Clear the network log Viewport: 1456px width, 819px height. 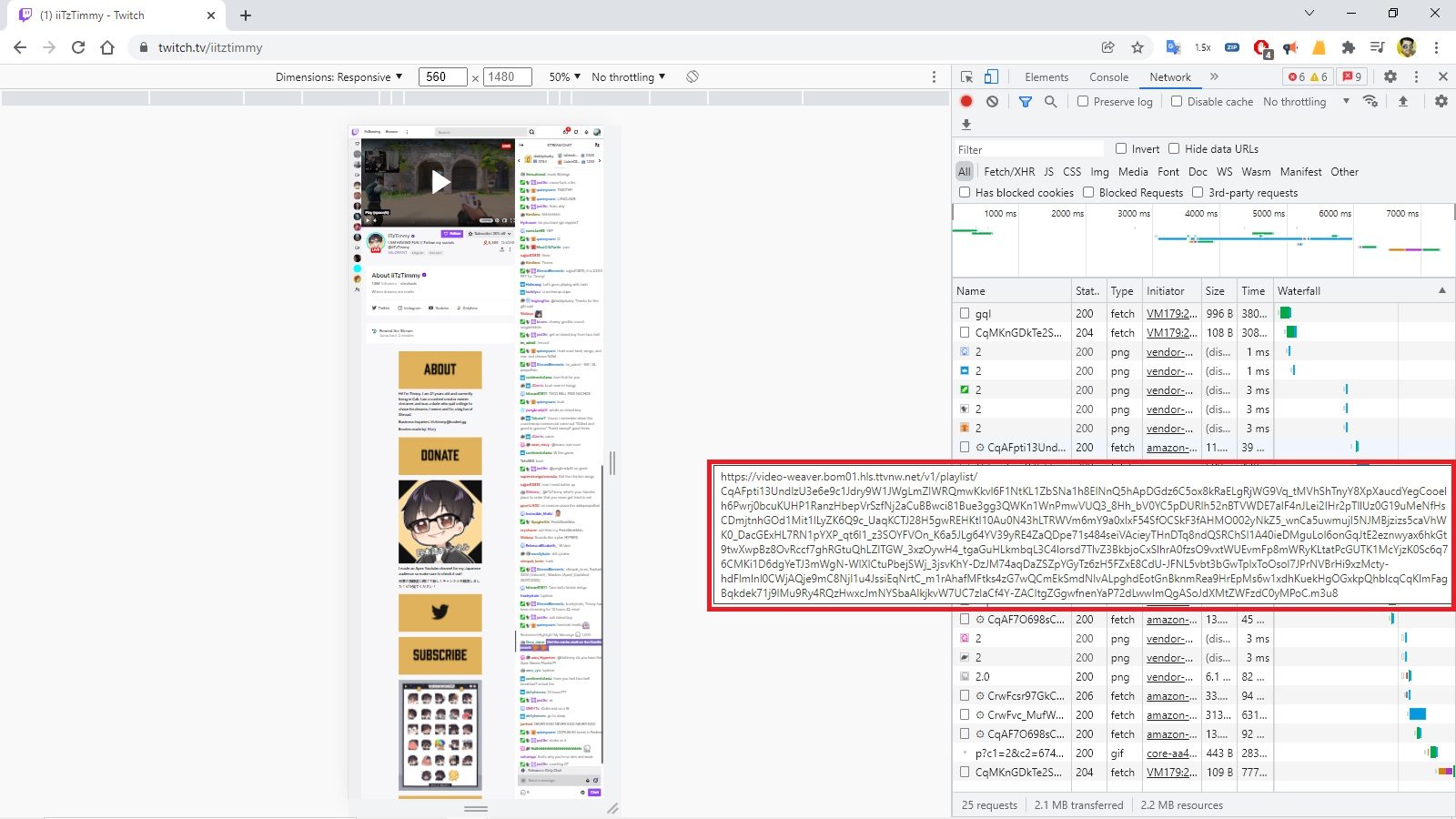click(x=992, y=101)
